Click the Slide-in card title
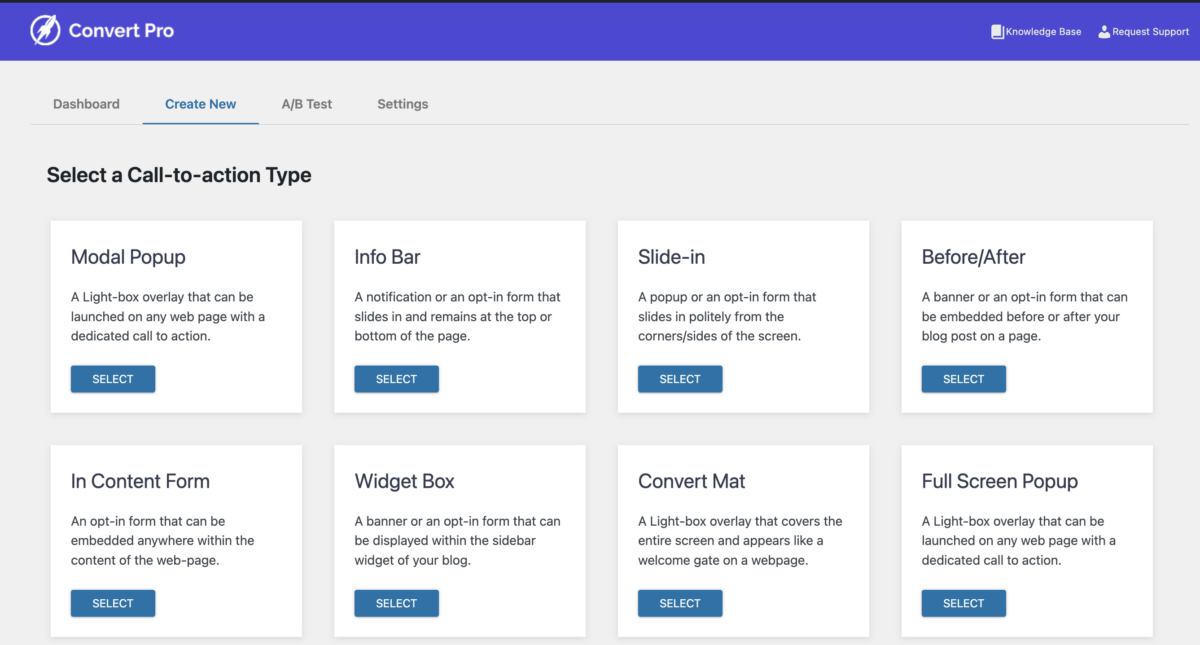This screenshot has width=1200, height=645. 671,257
